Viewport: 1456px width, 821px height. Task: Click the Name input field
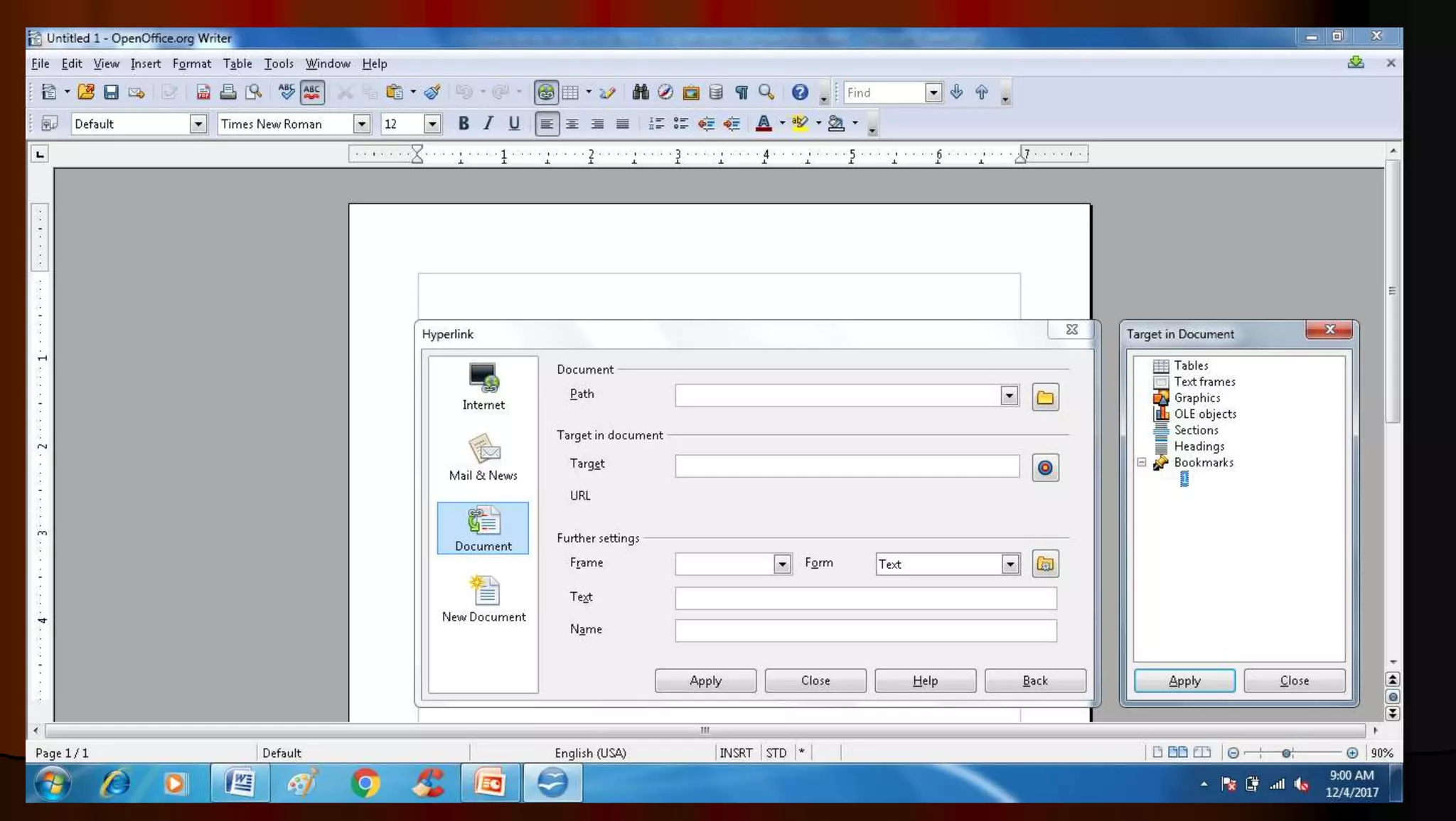pos(865,630)
